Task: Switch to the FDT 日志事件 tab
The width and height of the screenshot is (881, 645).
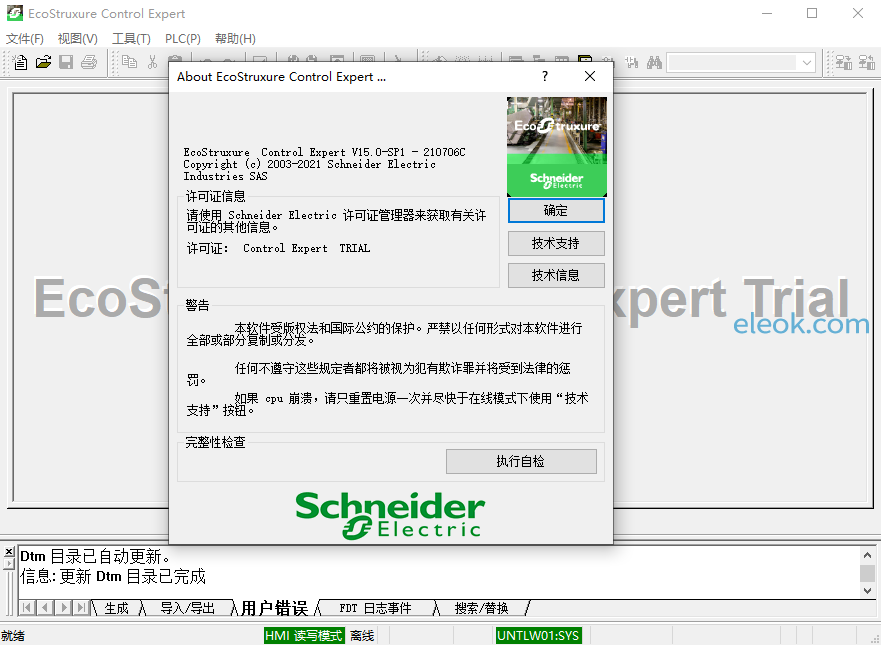Action: (x=375, y=608)
